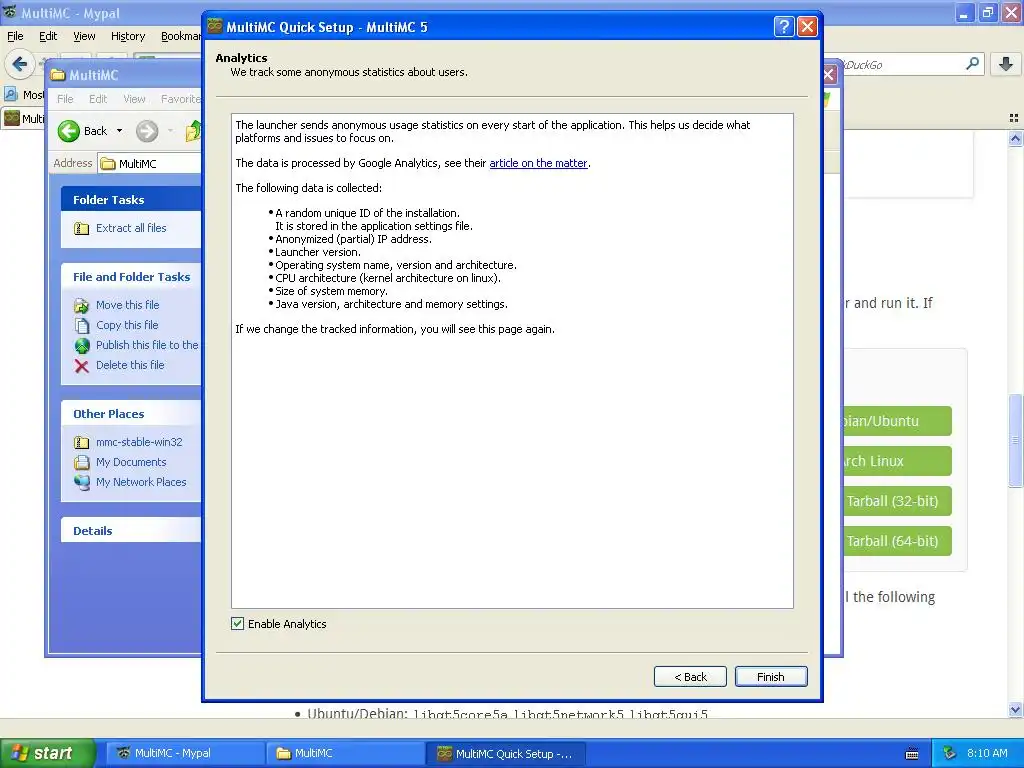This screenshot has height=768, width=1024.
Task: Click the search magnifier icon in browser
Action: pos(972,64)
